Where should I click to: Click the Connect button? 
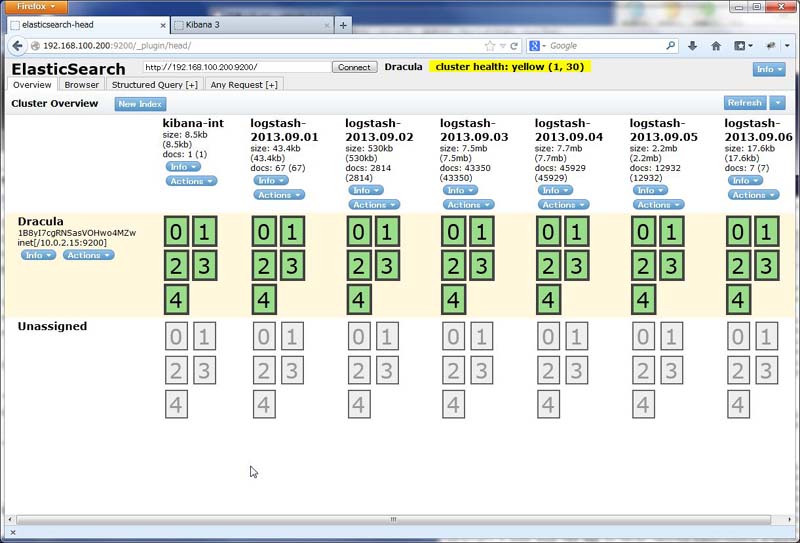coord(355,67)
